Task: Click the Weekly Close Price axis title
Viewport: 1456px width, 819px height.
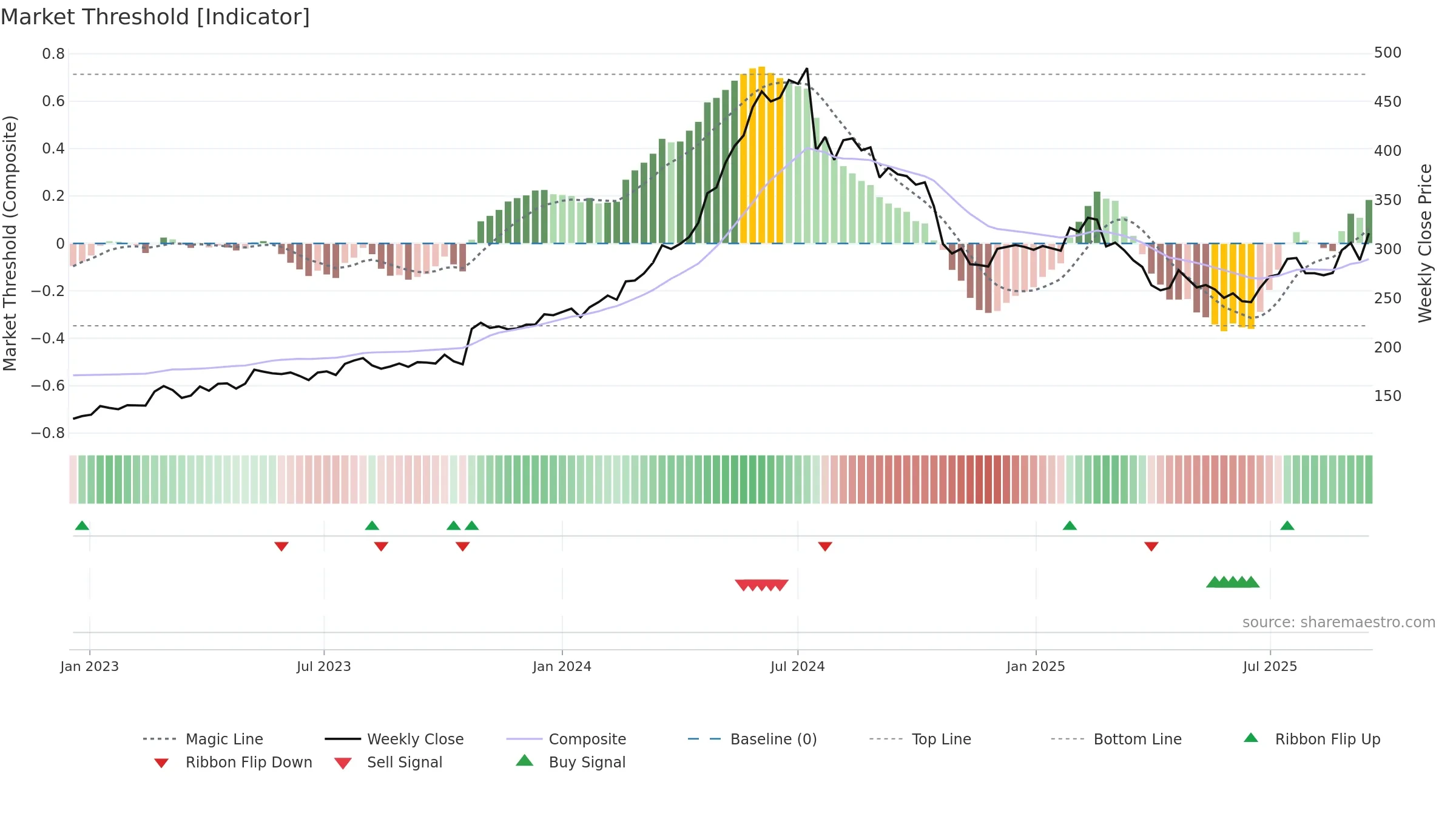Action: (x=1425, y=243)
